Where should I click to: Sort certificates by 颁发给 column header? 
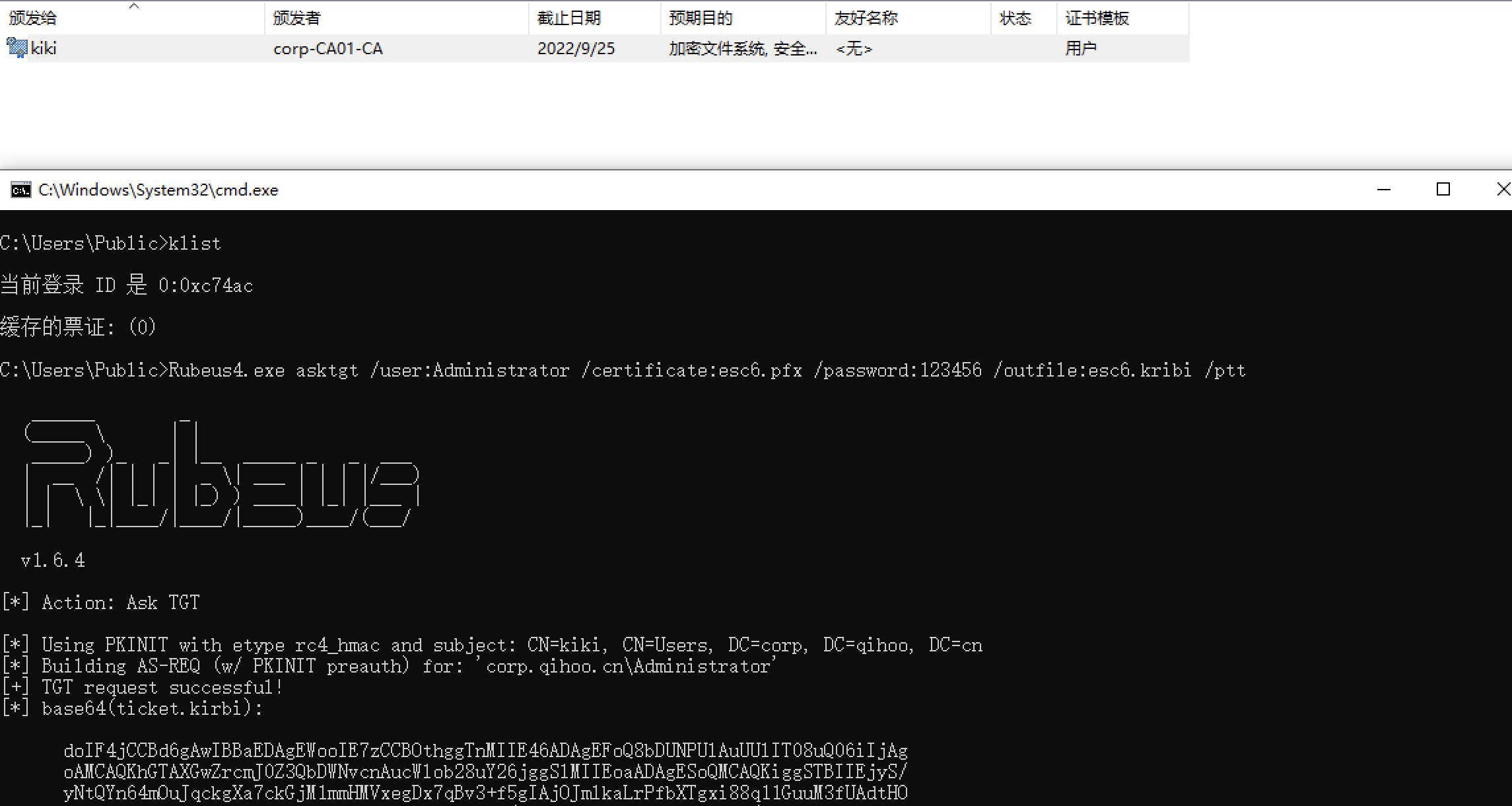pyautogui.click(x=33, y=18)
